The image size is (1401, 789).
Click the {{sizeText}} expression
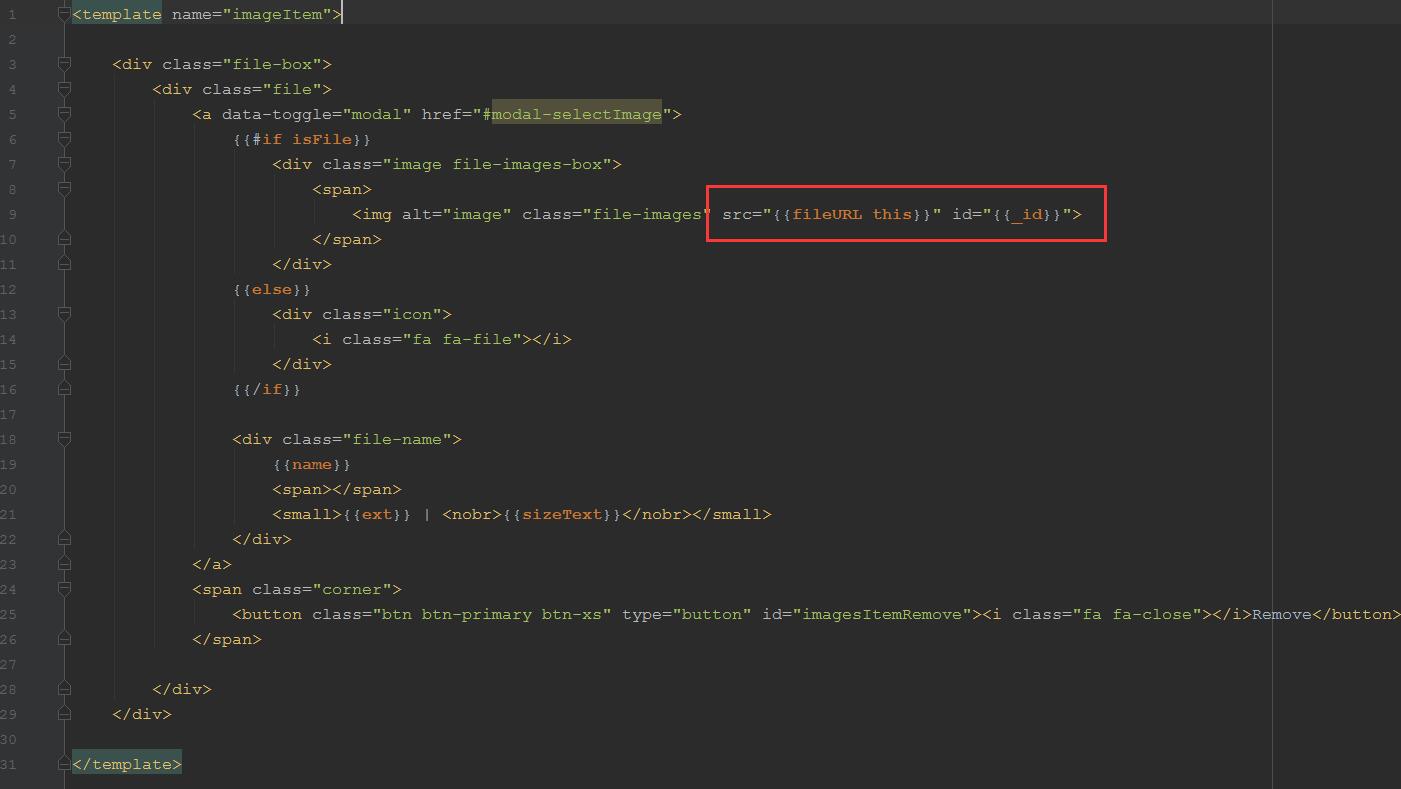click(562, 514)
